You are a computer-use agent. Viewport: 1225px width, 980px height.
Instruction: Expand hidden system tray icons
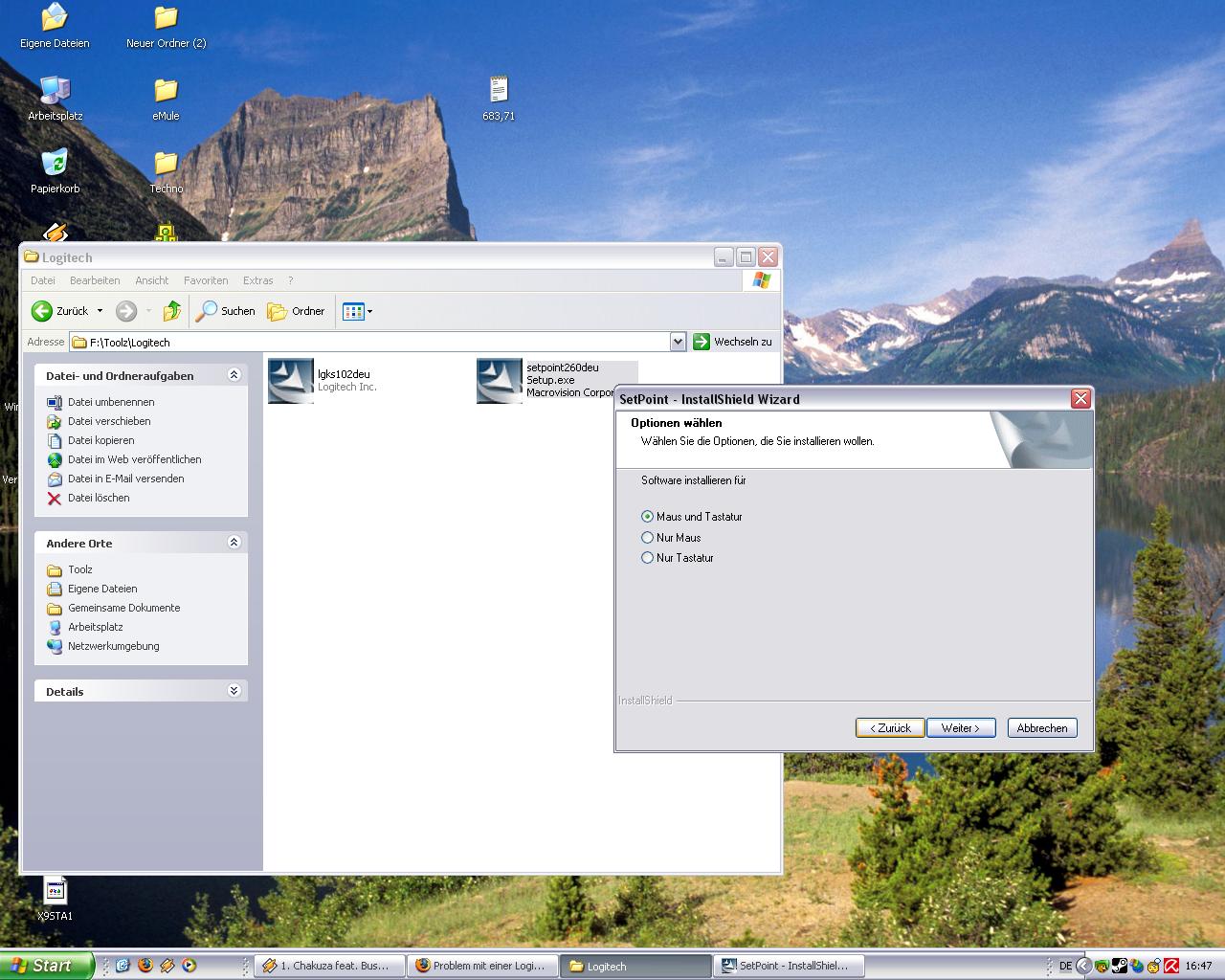coord(1084,967)
